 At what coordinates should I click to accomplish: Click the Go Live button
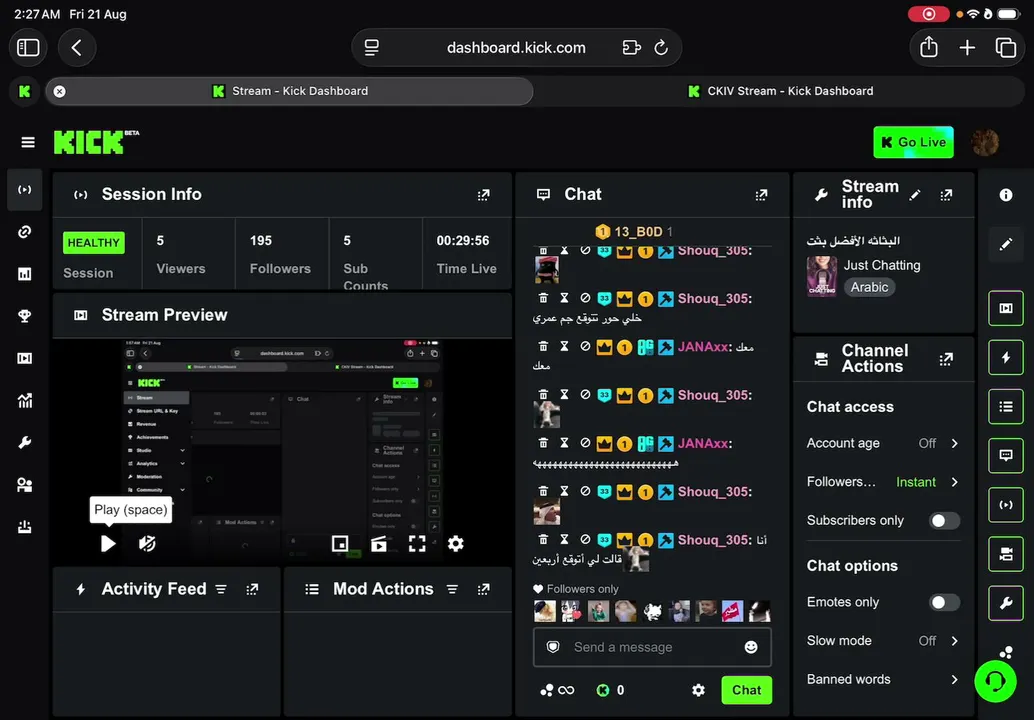pyautogui.click(x=913, y=142)
